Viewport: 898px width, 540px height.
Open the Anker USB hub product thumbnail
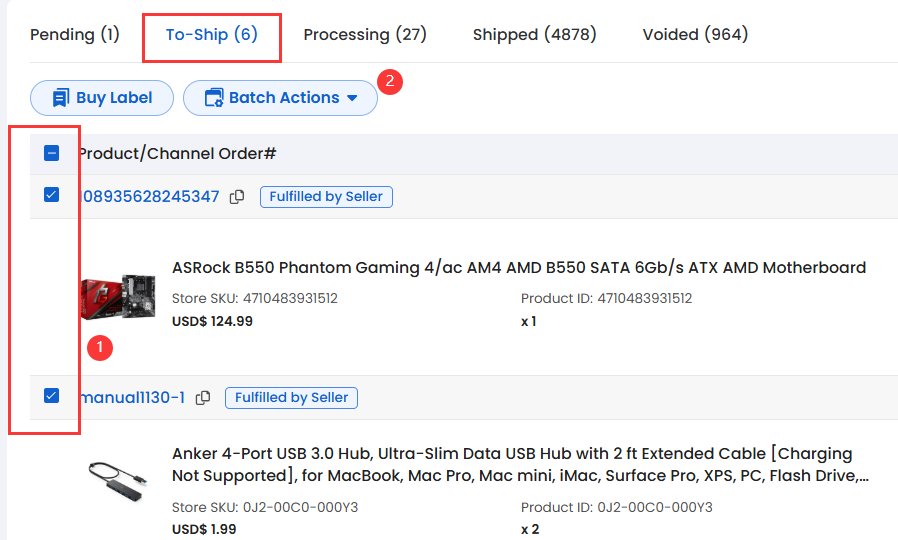[x=119, y=482]
